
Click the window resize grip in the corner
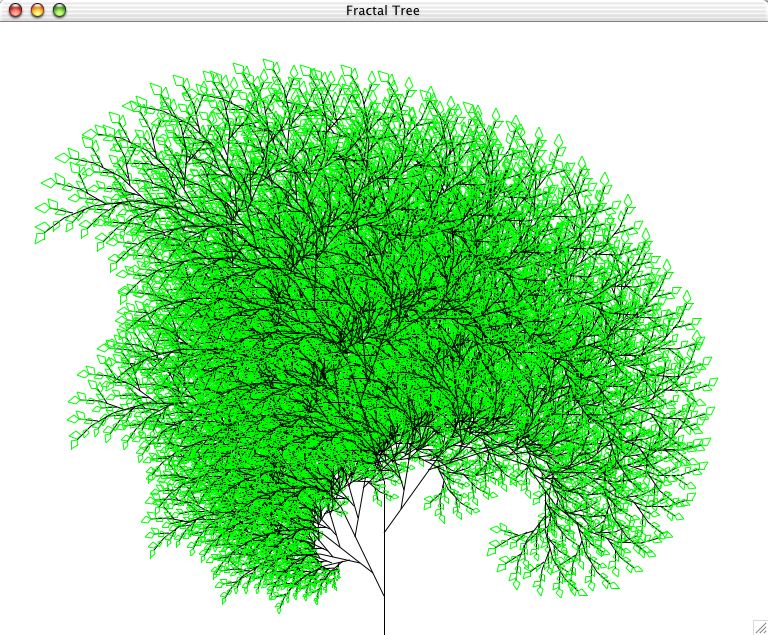(760, 627)
